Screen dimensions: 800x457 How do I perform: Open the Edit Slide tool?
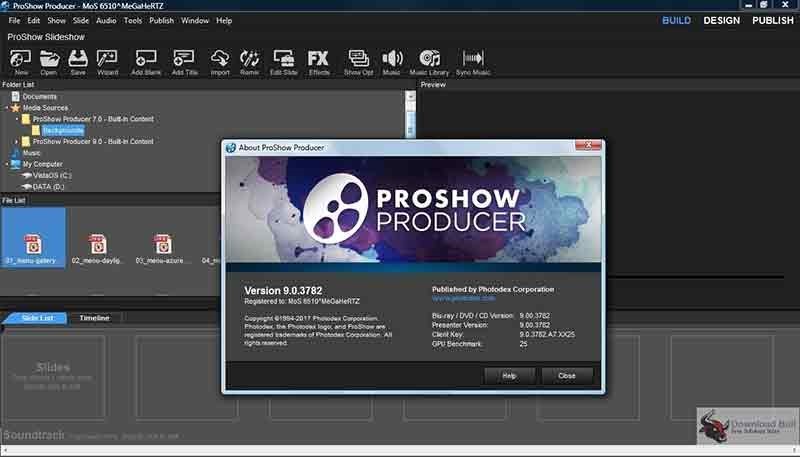point(284,62)
